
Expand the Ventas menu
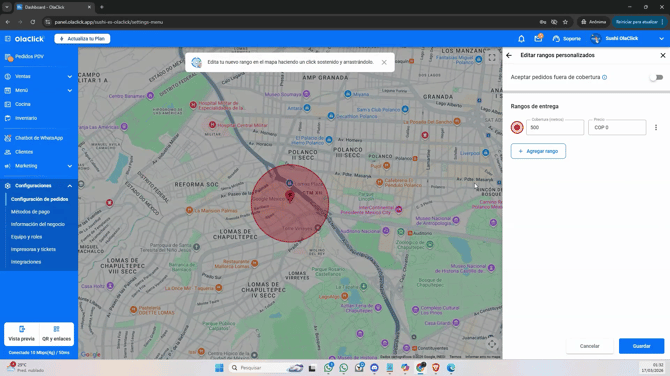39,76
